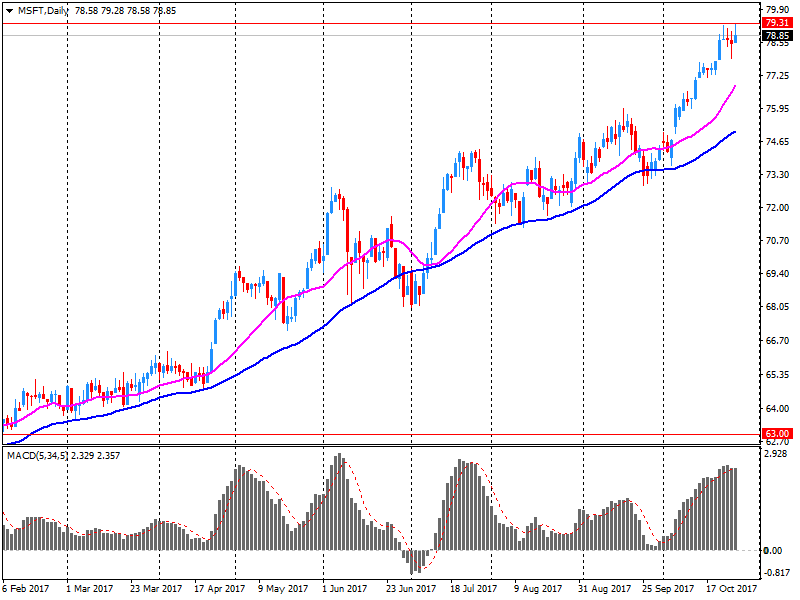800x600 pixels.
Task: Click the 2.928 MACD scale value
Action: (x=777, y=454)
